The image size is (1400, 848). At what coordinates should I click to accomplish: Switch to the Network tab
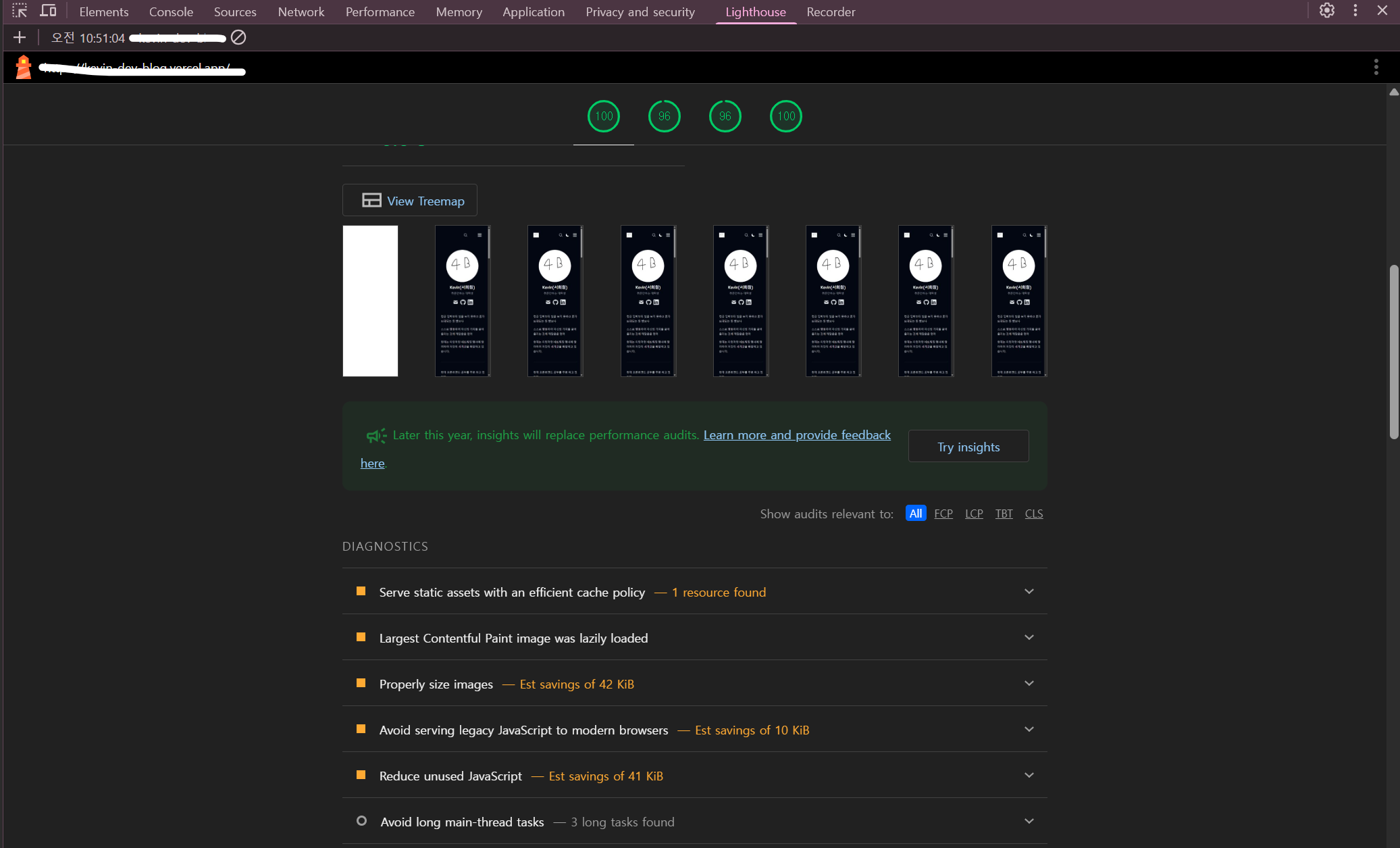pyautogui.click(x=301, y=12)
